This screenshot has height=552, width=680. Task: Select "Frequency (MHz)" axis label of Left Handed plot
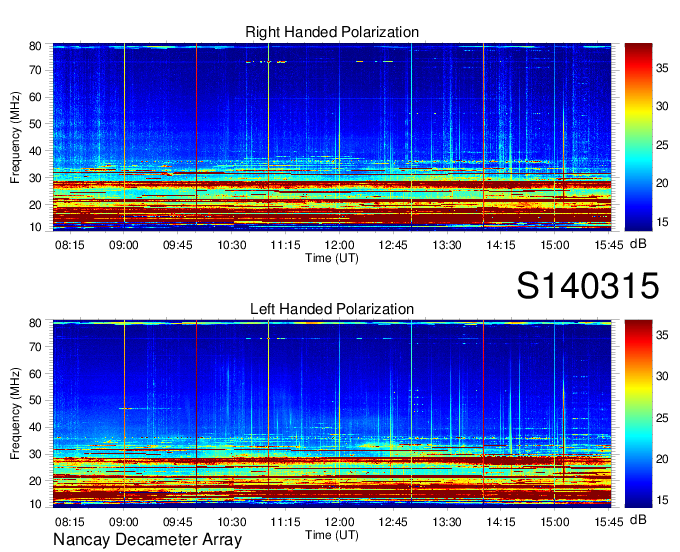pos(15,414)
